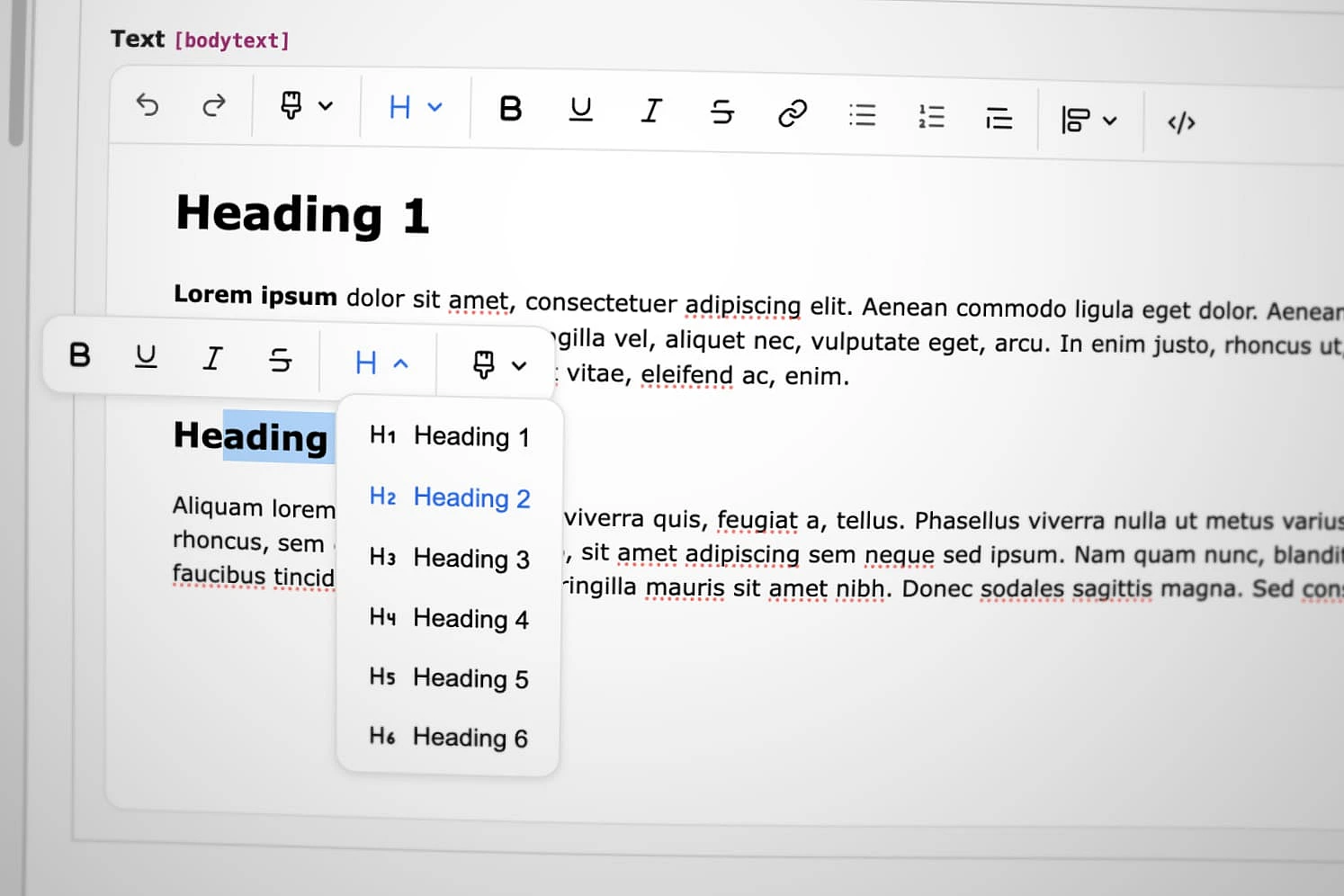The width and height of the screenshot is (1344, 896).
Task: Open source code view icon
Action: tap(1180, 122)
